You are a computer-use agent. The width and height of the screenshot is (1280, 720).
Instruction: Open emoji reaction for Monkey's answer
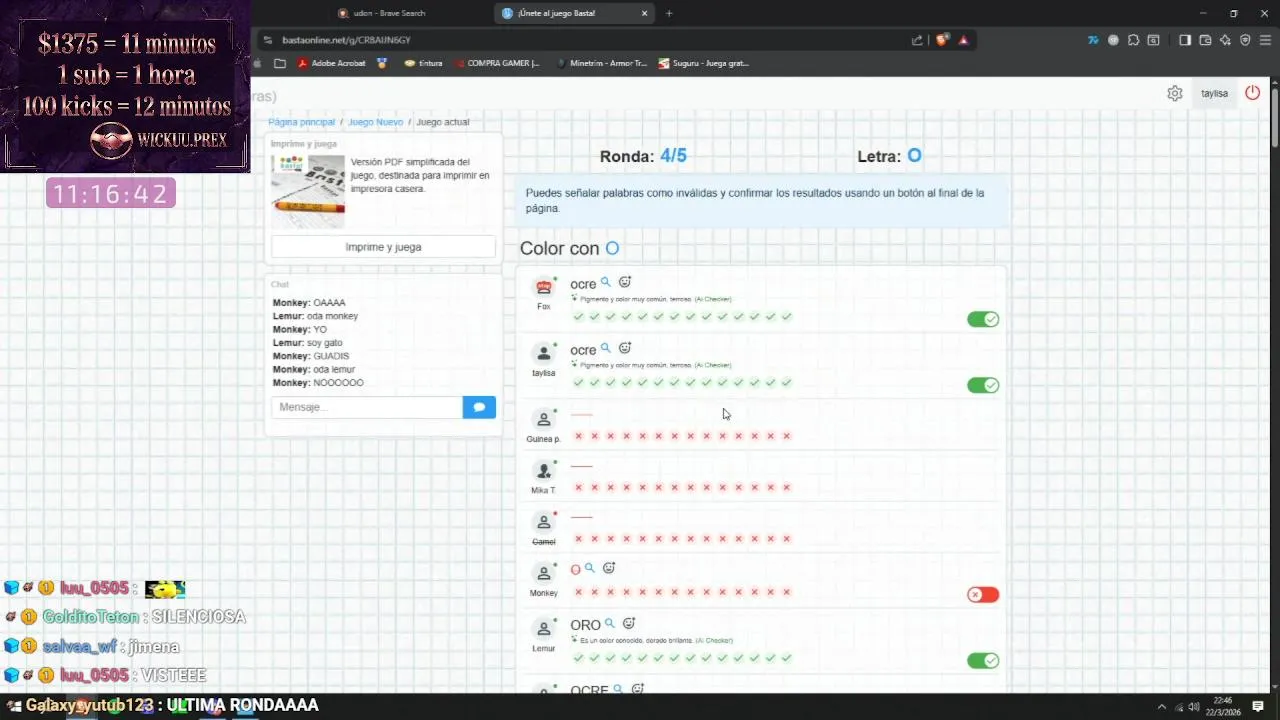609,568
